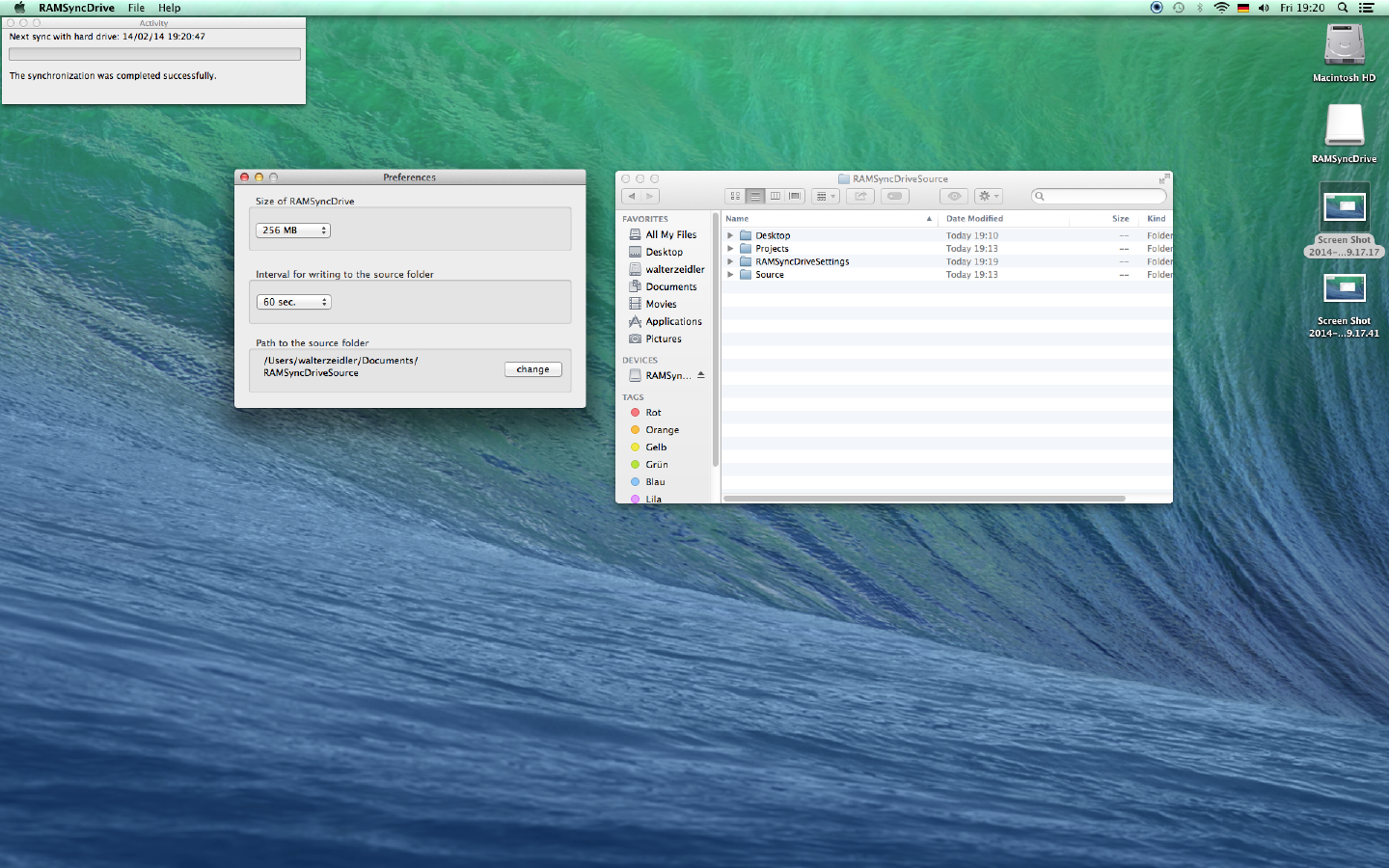Expand the Projects folder disclosure triangle
This screenshot has height=868, width=1389.
coord(730,249)
